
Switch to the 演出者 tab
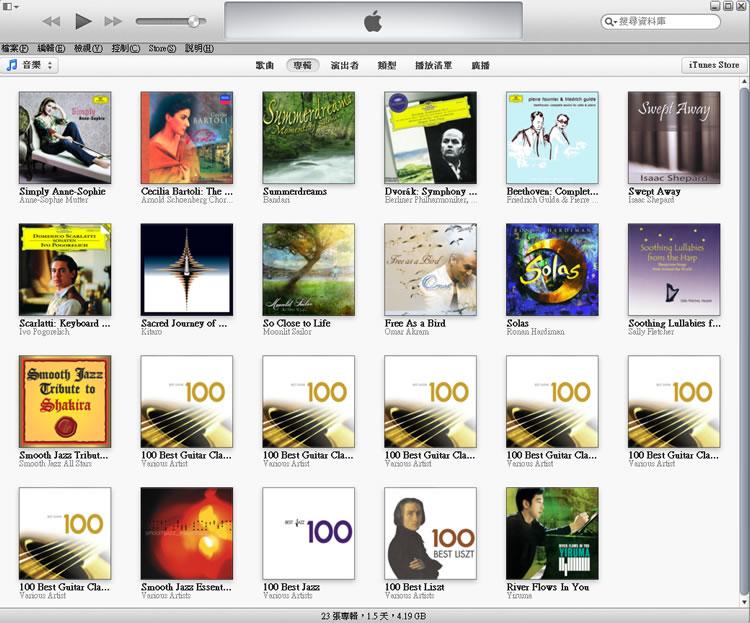(344, 66)
